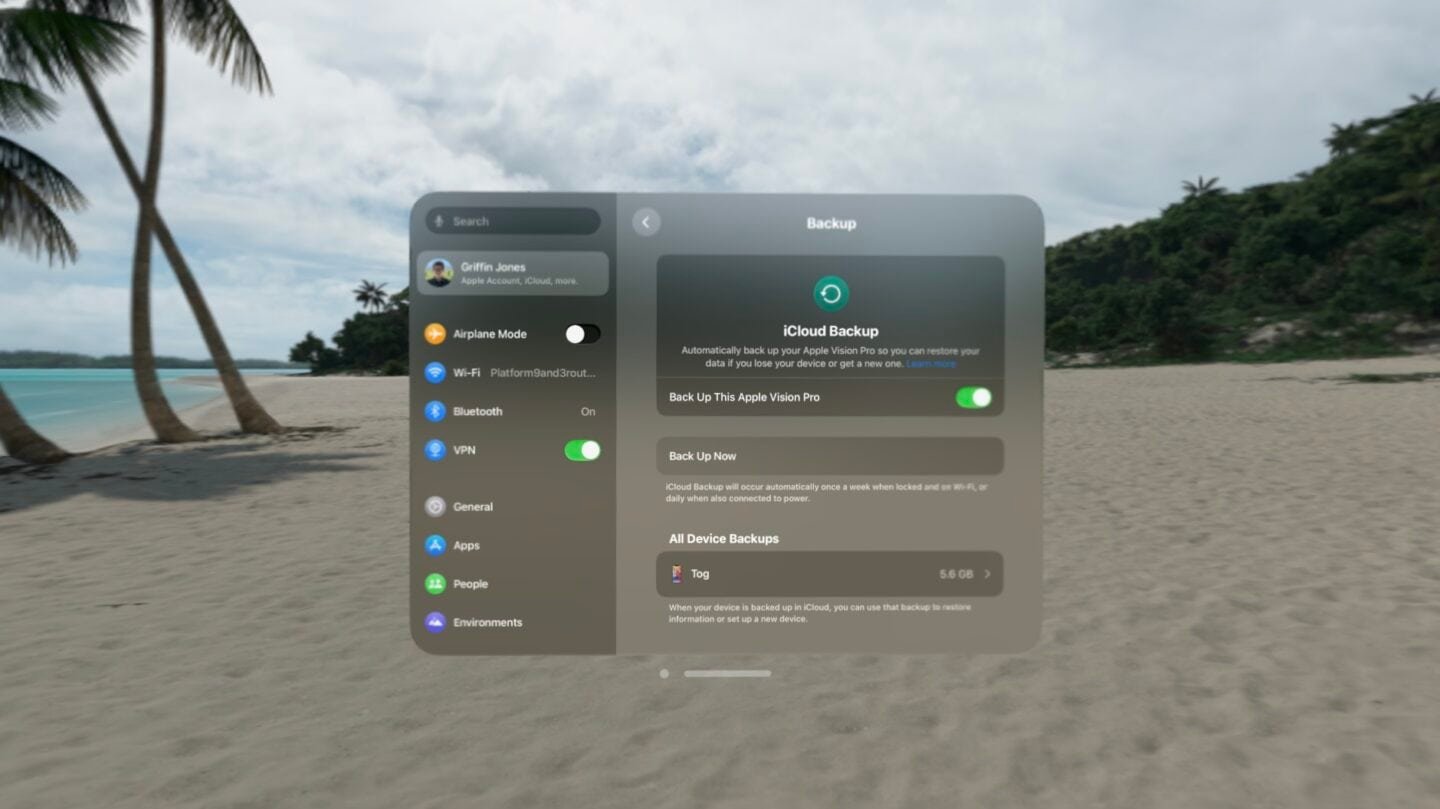
Task: Open Wi-Fi settings row
Action: point(512,373)
